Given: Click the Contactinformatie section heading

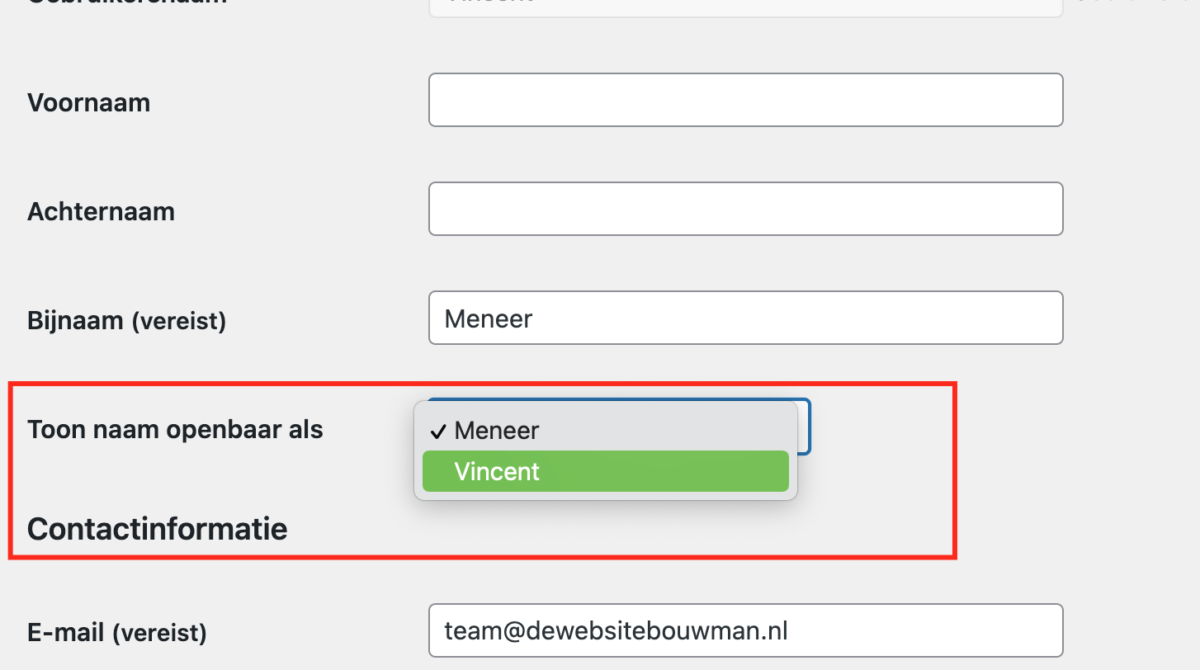Looking at the screenshot, I should (157, 529).
